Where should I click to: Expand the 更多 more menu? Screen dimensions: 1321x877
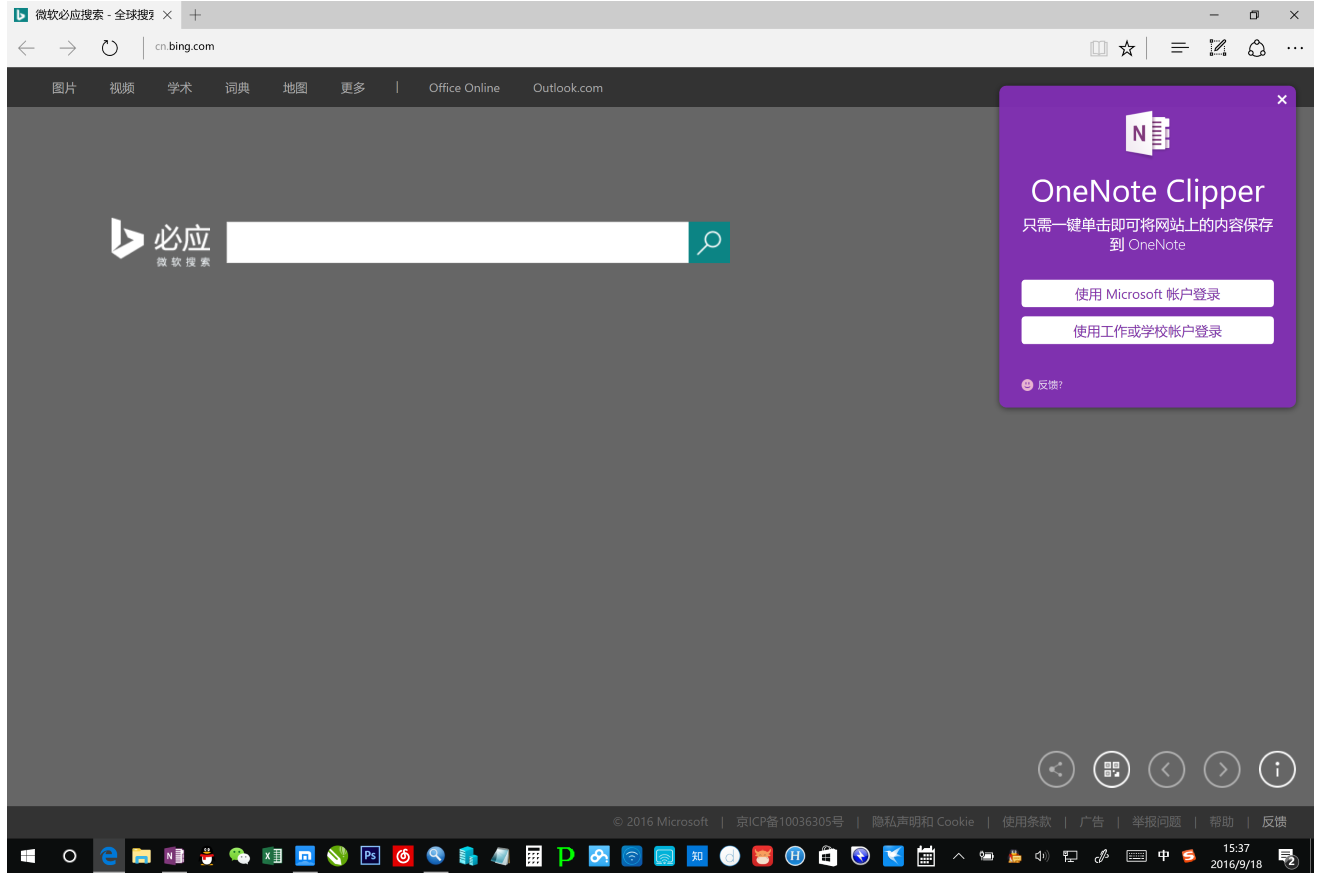(x=353, y=88)
